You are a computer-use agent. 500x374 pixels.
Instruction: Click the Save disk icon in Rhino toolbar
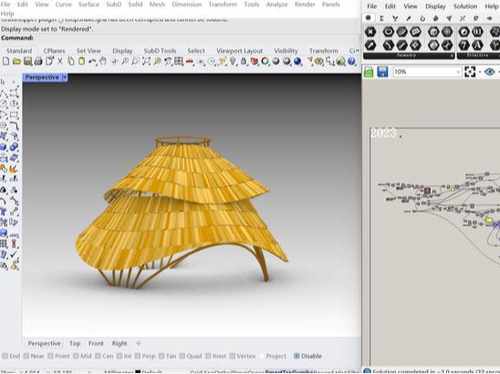coord(28,61)
